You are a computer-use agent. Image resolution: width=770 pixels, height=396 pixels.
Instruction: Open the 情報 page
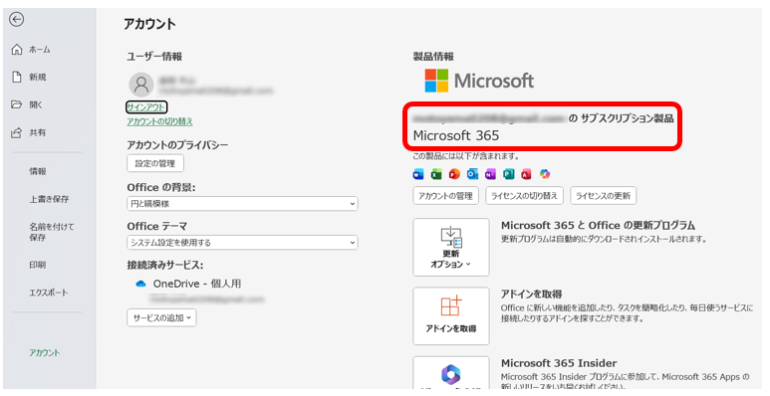tap(38, 171)
